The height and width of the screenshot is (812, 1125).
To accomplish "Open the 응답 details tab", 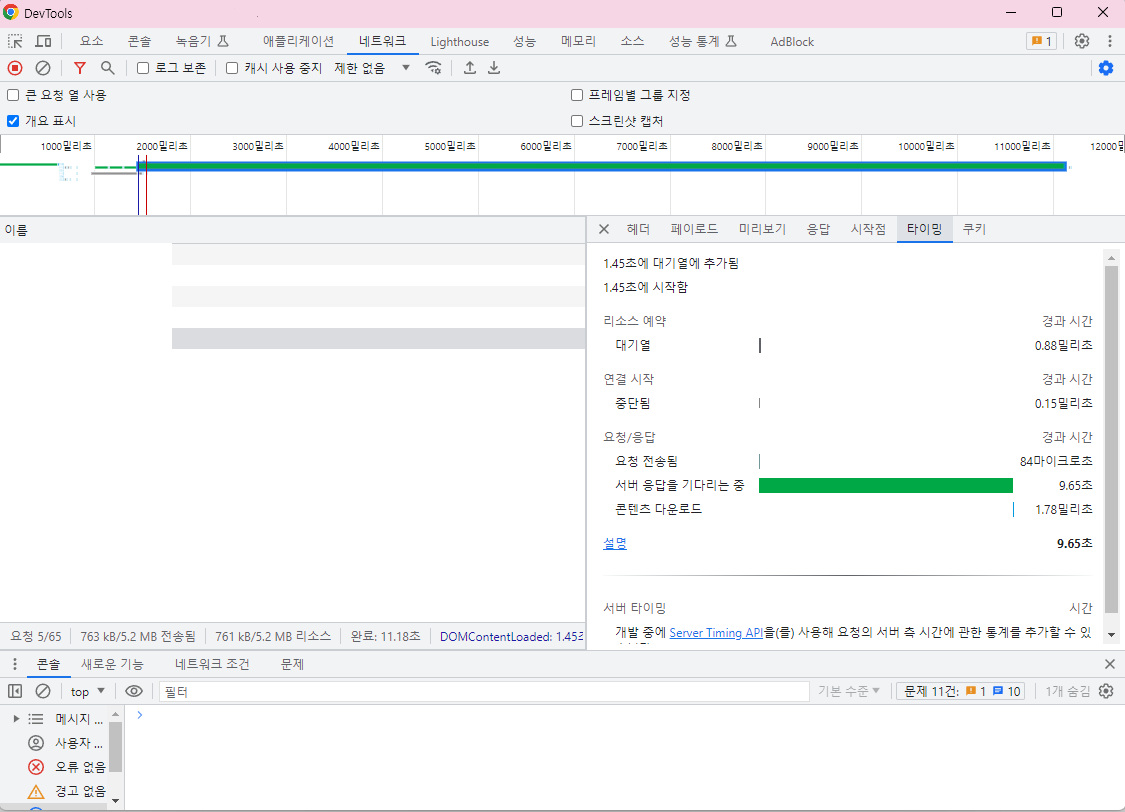I will [818, 230].
